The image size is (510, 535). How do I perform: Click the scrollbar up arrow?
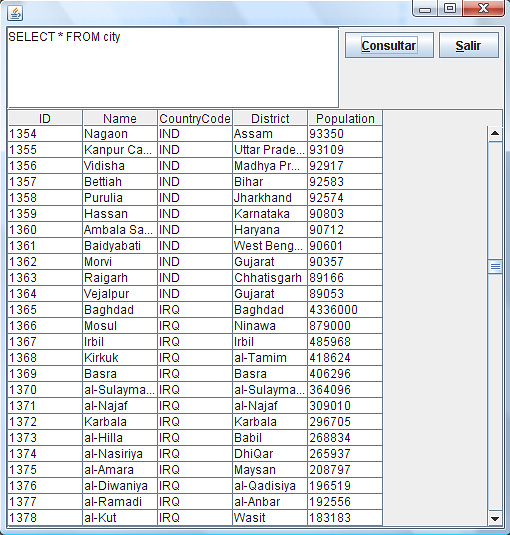(x=495, y=133)
